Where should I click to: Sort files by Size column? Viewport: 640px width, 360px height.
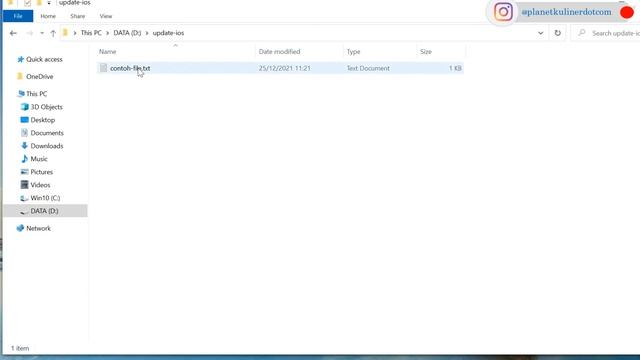[x=426, y=51]
